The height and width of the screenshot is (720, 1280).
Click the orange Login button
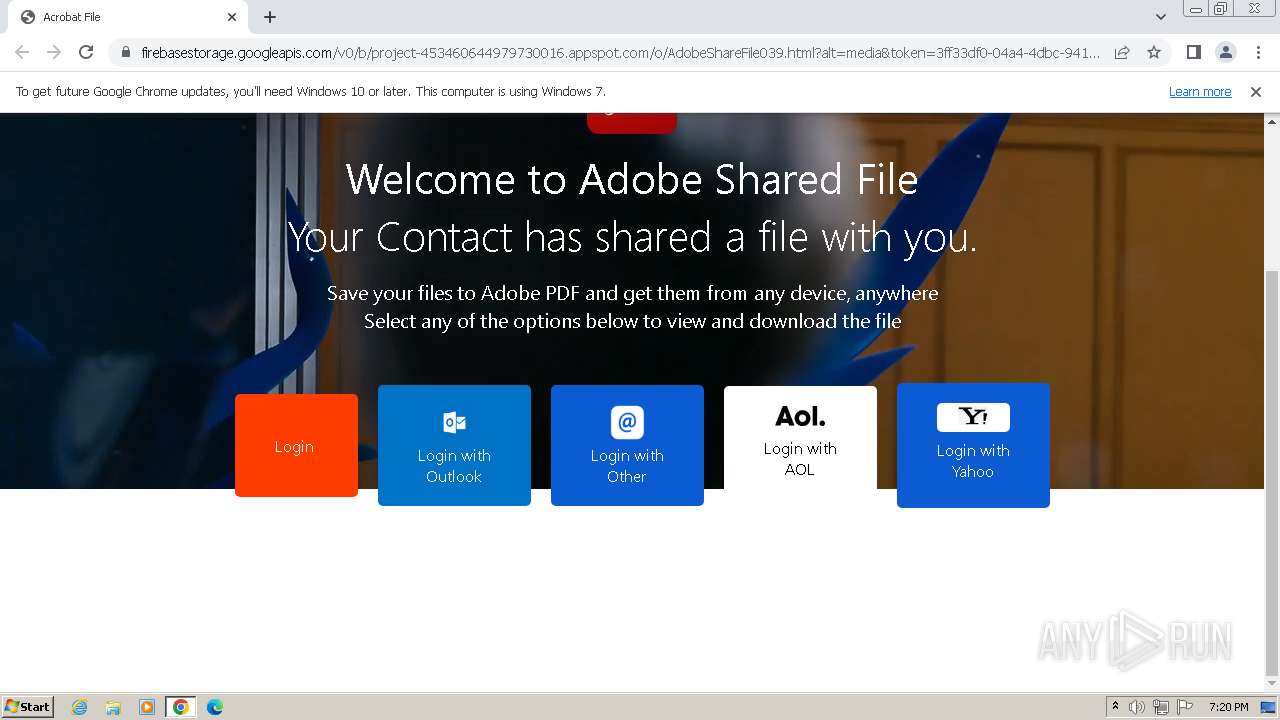tap(296, 445)
